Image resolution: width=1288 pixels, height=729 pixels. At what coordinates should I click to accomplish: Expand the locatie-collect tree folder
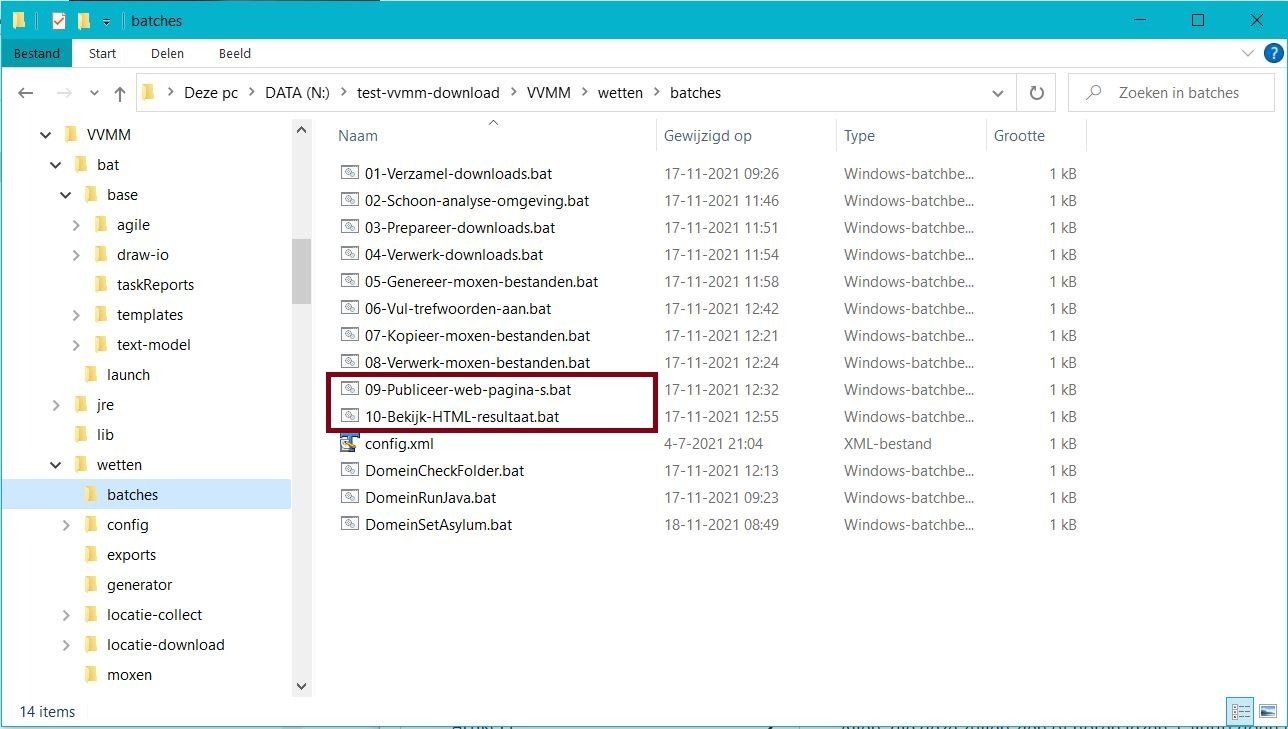(x=66, y=615)
